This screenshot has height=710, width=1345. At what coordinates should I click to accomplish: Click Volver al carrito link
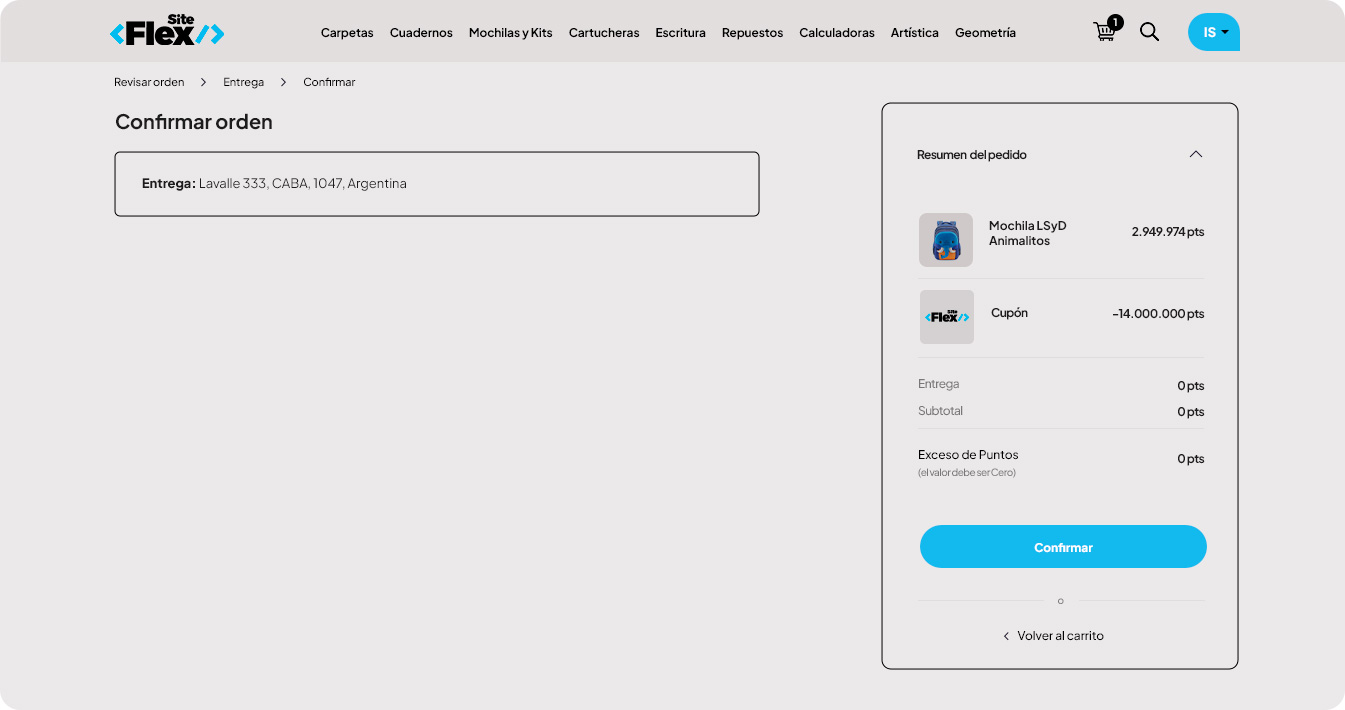[x=1059, y=636]
